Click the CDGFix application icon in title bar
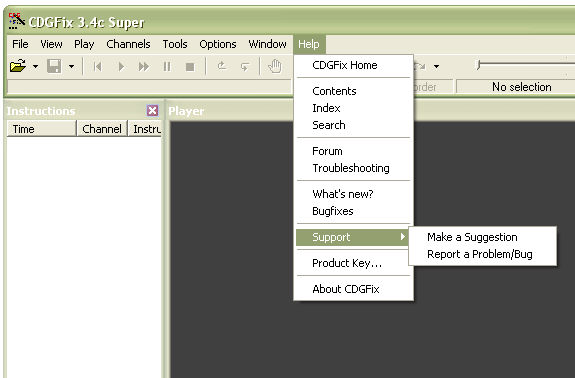575x378 pixels. pyautogui.click(x=17, y=21)
